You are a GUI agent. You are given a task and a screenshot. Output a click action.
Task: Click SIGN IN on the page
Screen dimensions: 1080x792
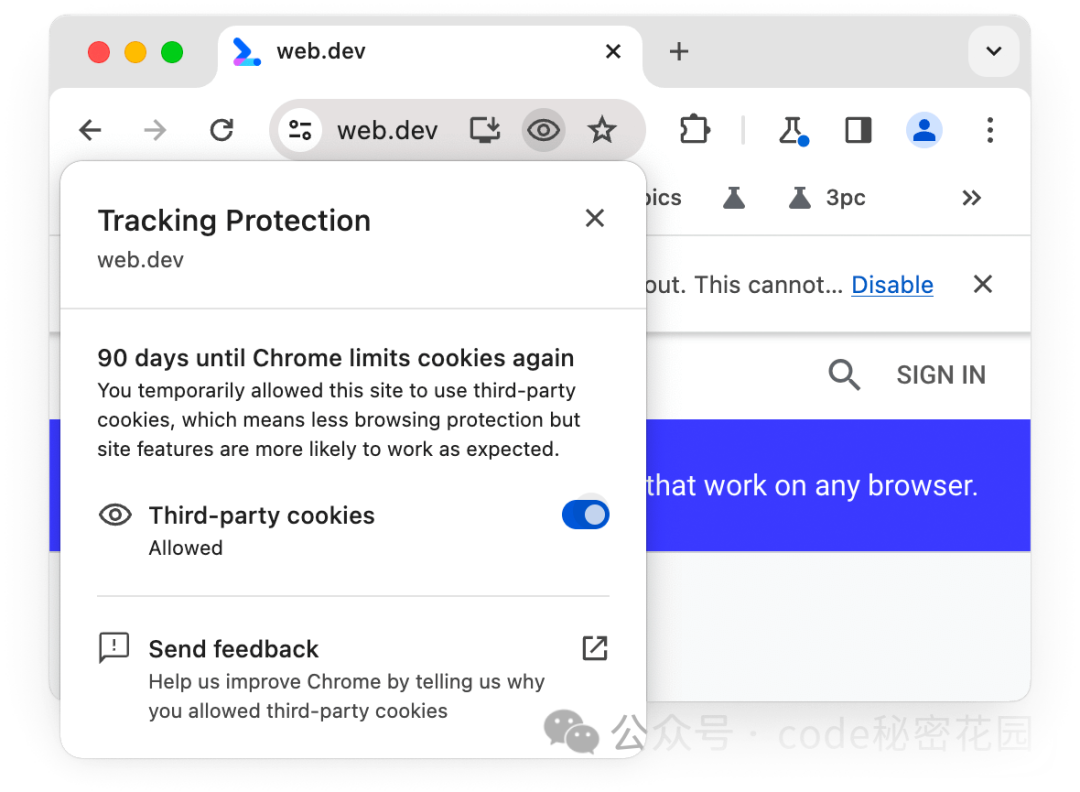(941, 375)
